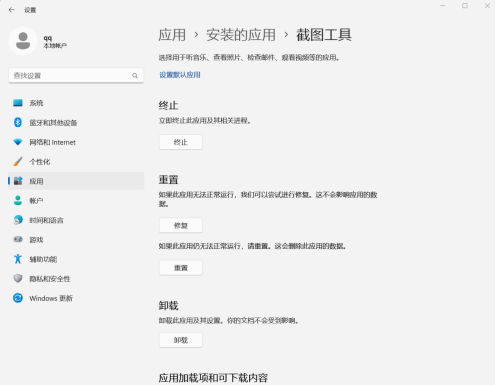Image resolution: width=496 pixels, height=385 pixels.
Task: Open the 网络和 Internet wifi icon
Action: [18, 142]
